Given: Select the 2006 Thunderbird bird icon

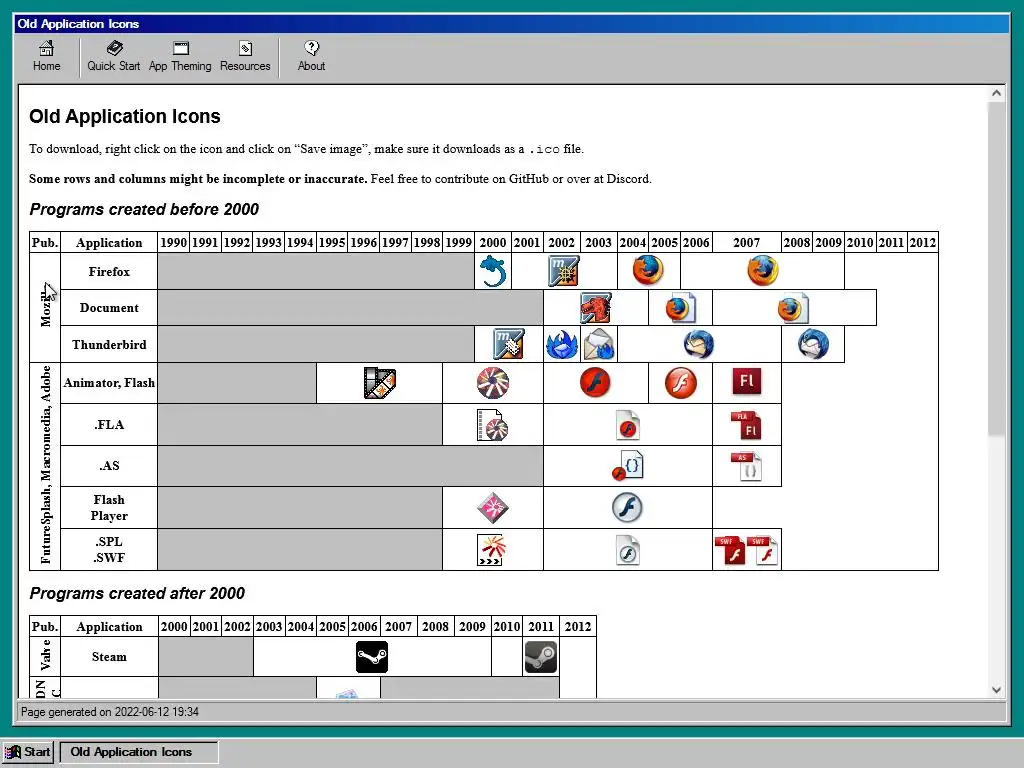Looking at the screenshot, I should tap(699, 344).
